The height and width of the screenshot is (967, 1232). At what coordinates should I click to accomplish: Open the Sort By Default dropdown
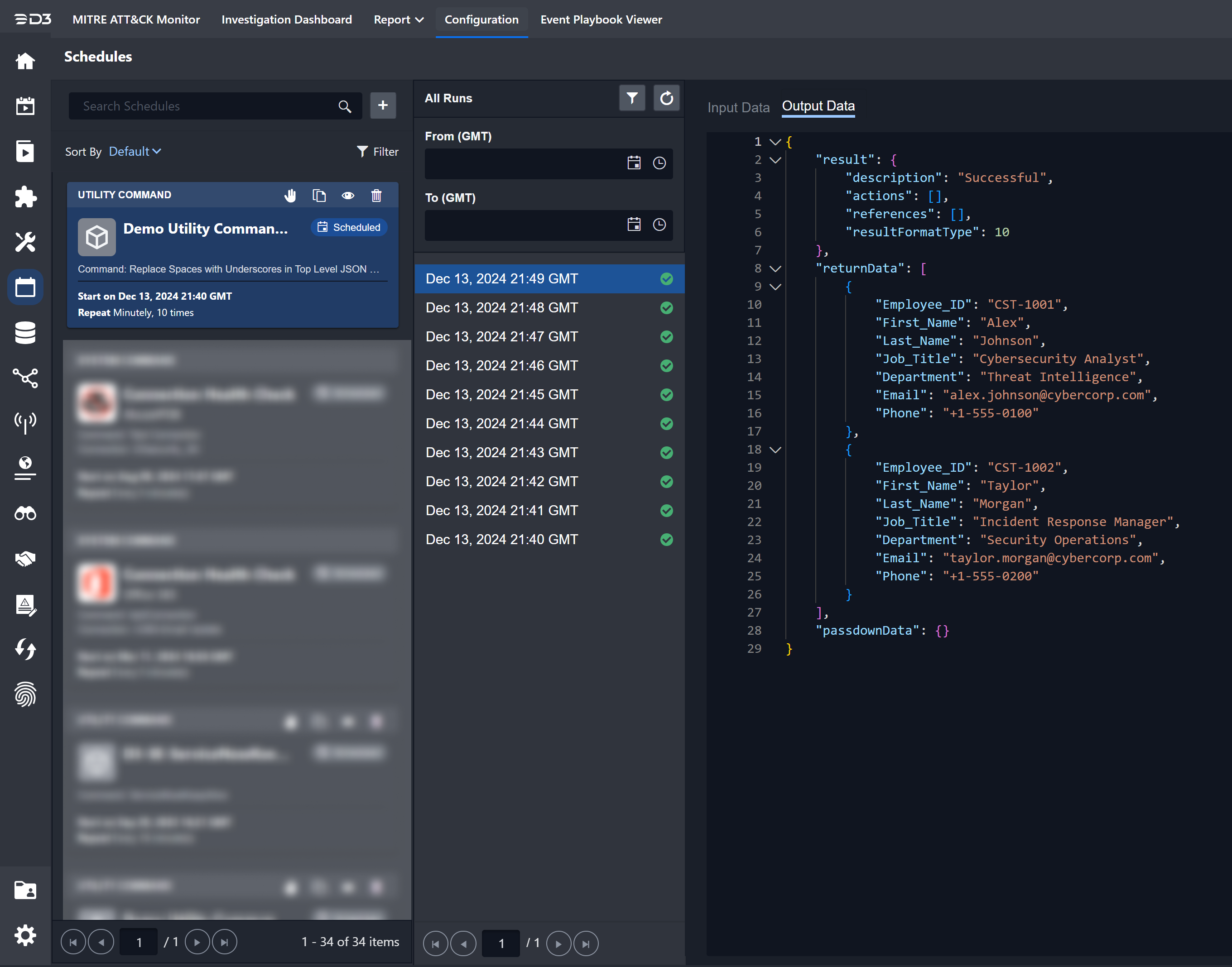[x=135, y=151]
